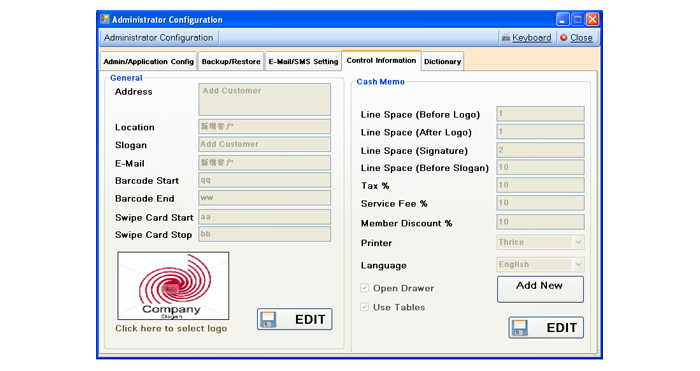Click the Line Space (Signature) field
This screenshot has height=371, width=700.
click(x=540, y=150)
